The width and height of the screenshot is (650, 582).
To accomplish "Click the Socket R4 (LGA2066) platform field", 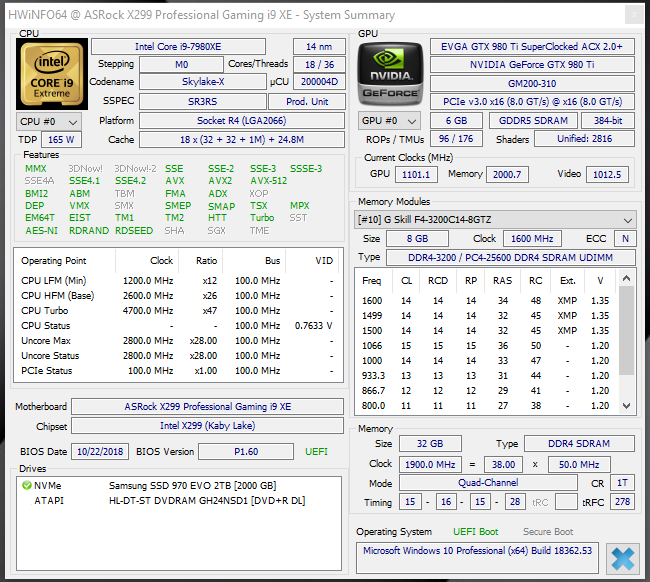I will click(242, 121).
